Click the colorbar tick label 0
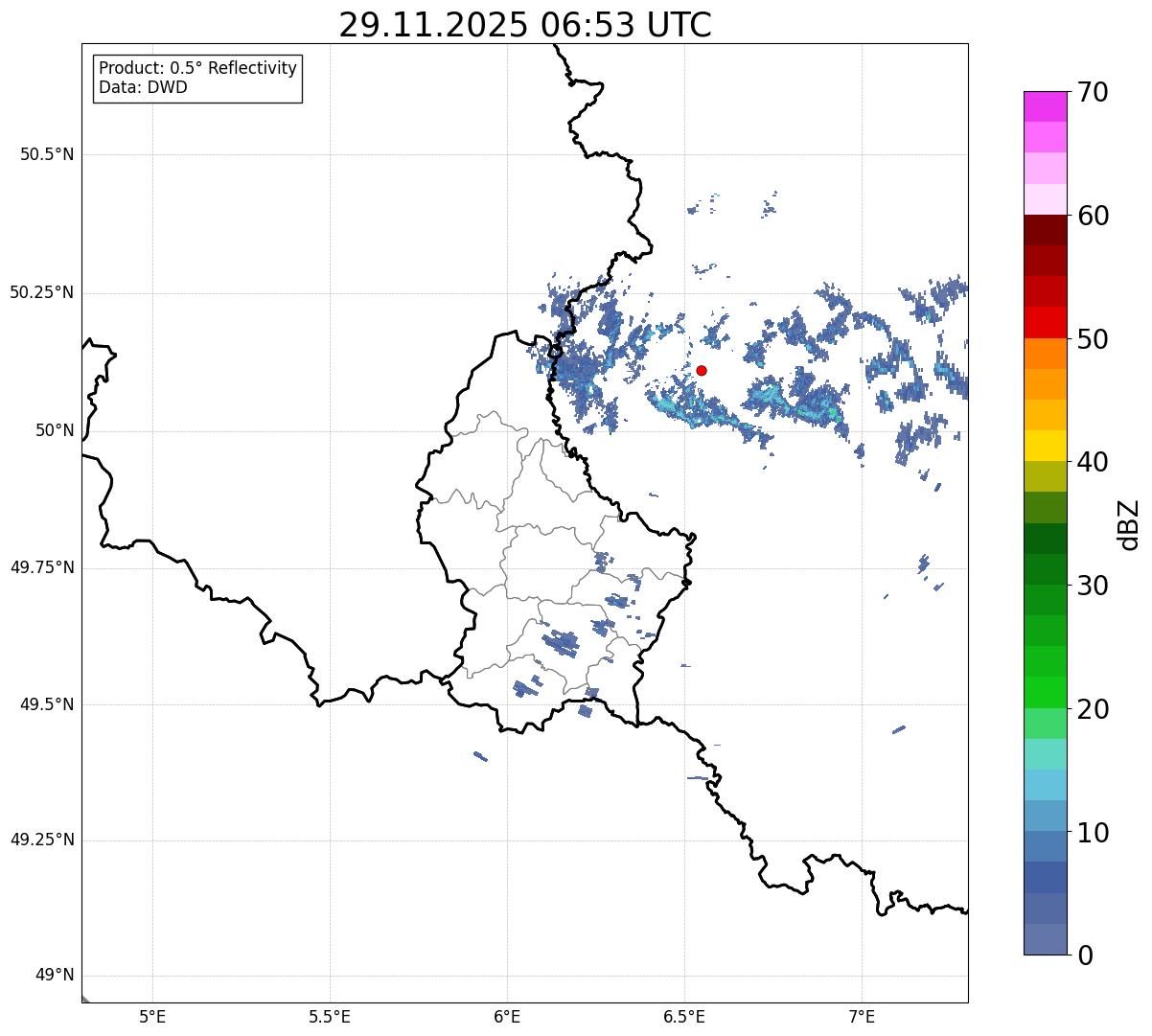This screenshot has width=1152, height=1036. pos(1085,955)
